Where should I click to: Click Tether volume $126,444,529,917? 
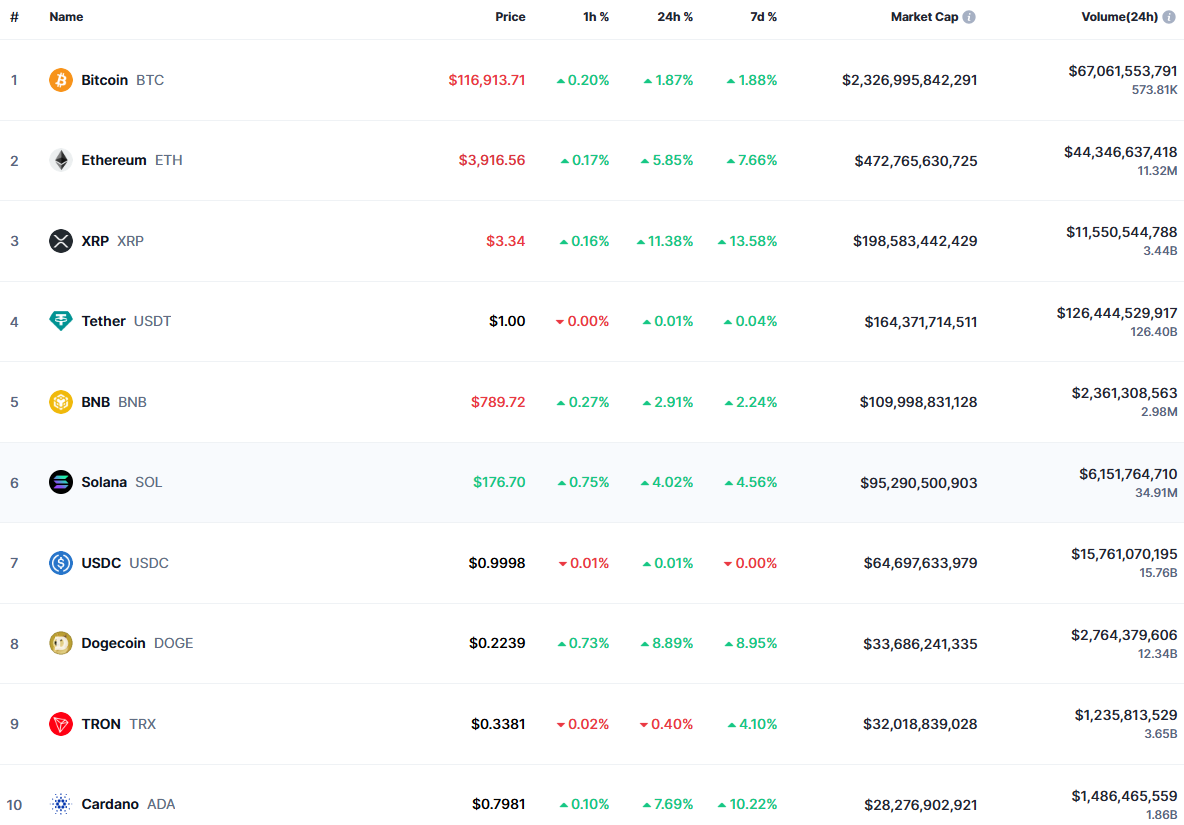pos(1117,312)
